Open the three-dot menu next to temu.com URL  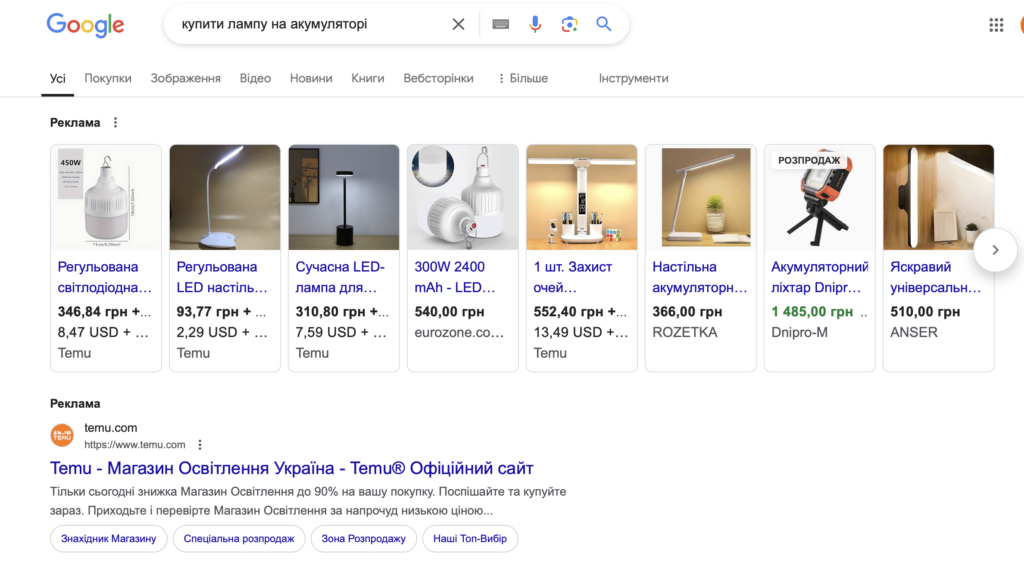coord(200,445)
